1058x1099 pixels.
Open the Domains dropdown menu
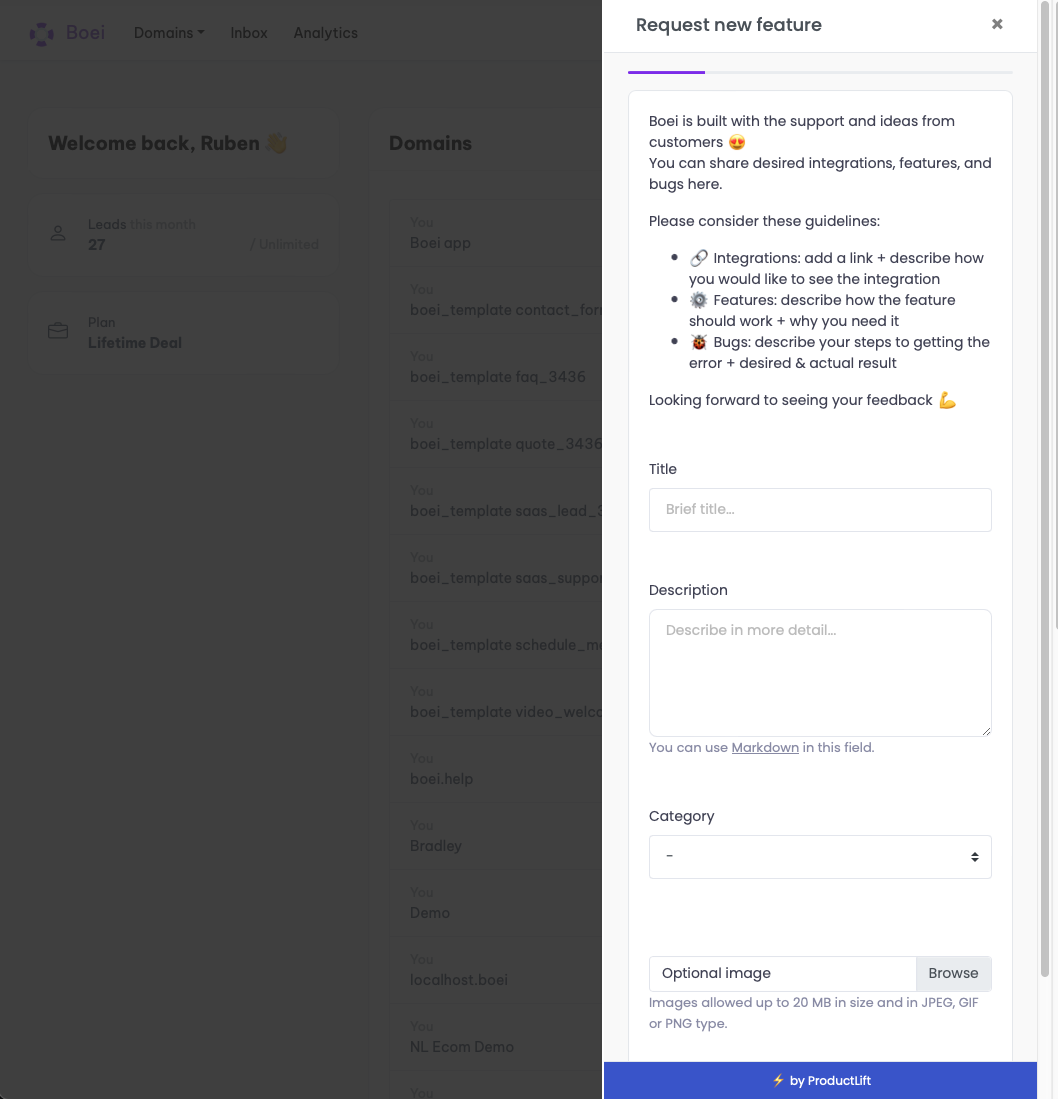click(x=168, y=33)
